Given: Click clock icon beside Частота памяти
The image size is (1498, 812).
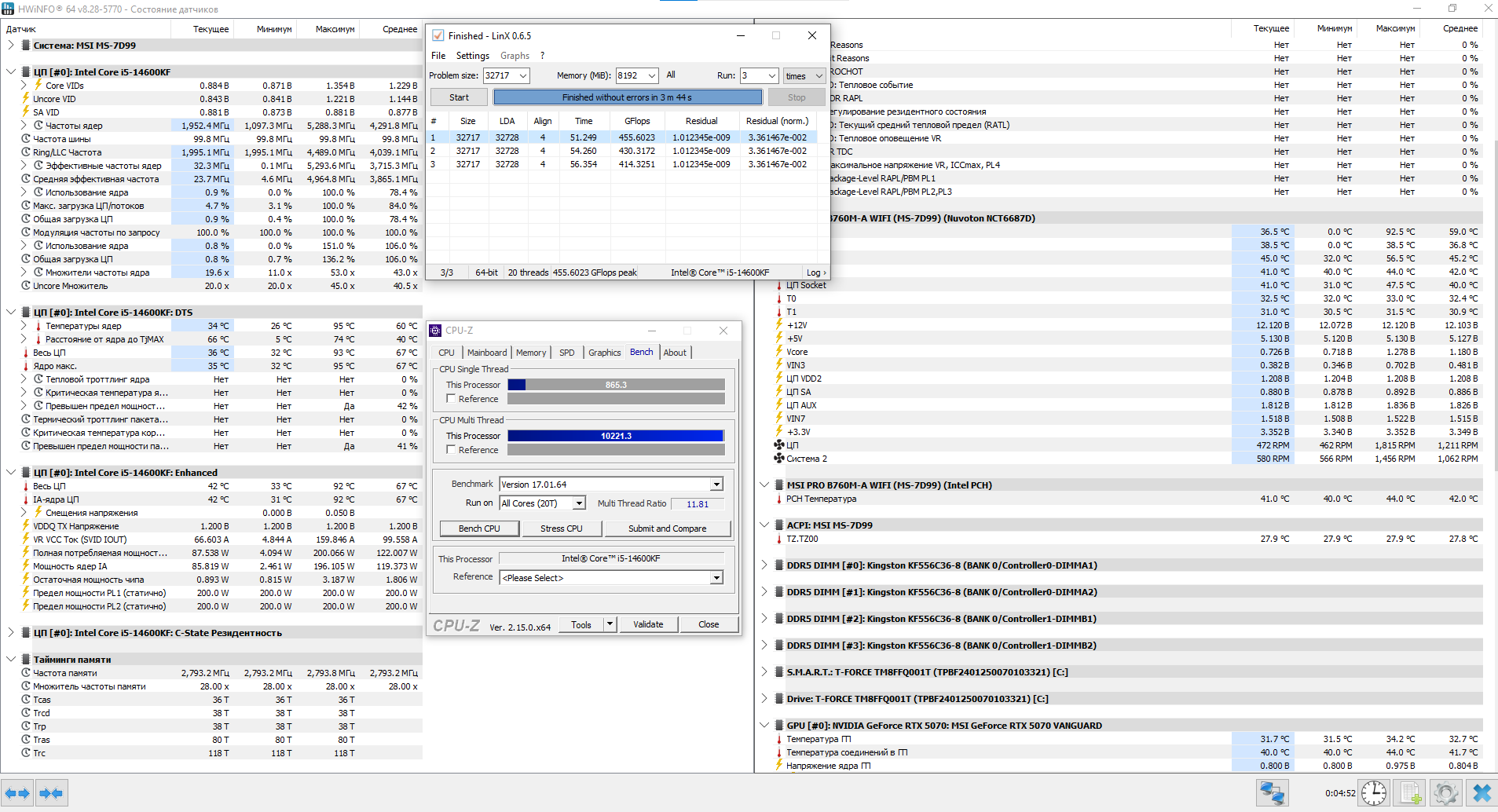Looking at the screenshot, I should [x=26, y=673].
